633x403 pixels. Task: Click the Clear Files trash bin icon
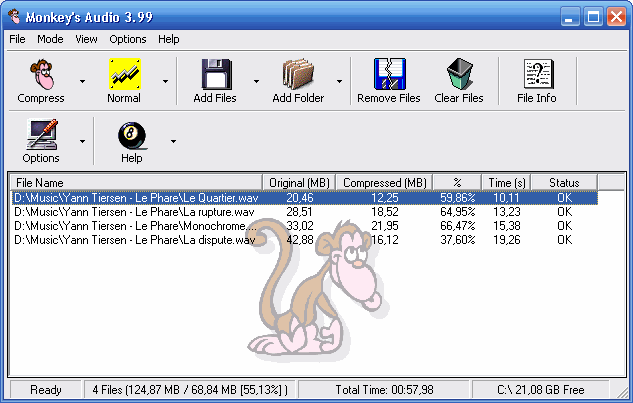[x=459, y=74]
